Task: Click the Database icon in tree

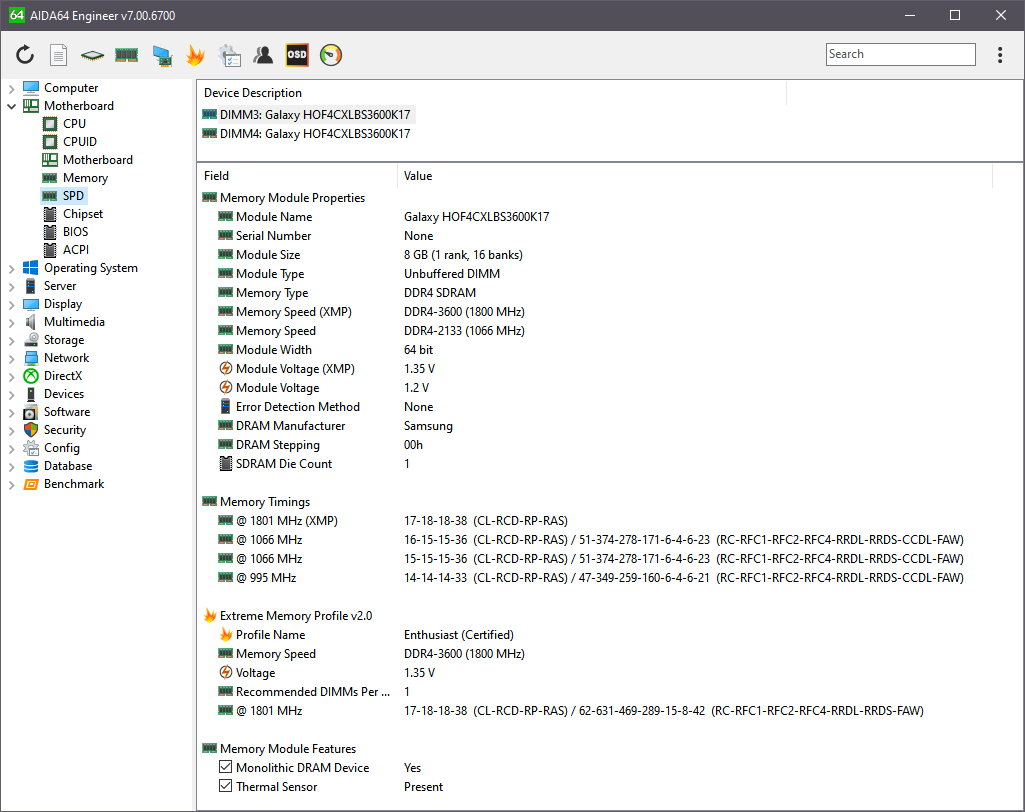Action: point(31,466)
